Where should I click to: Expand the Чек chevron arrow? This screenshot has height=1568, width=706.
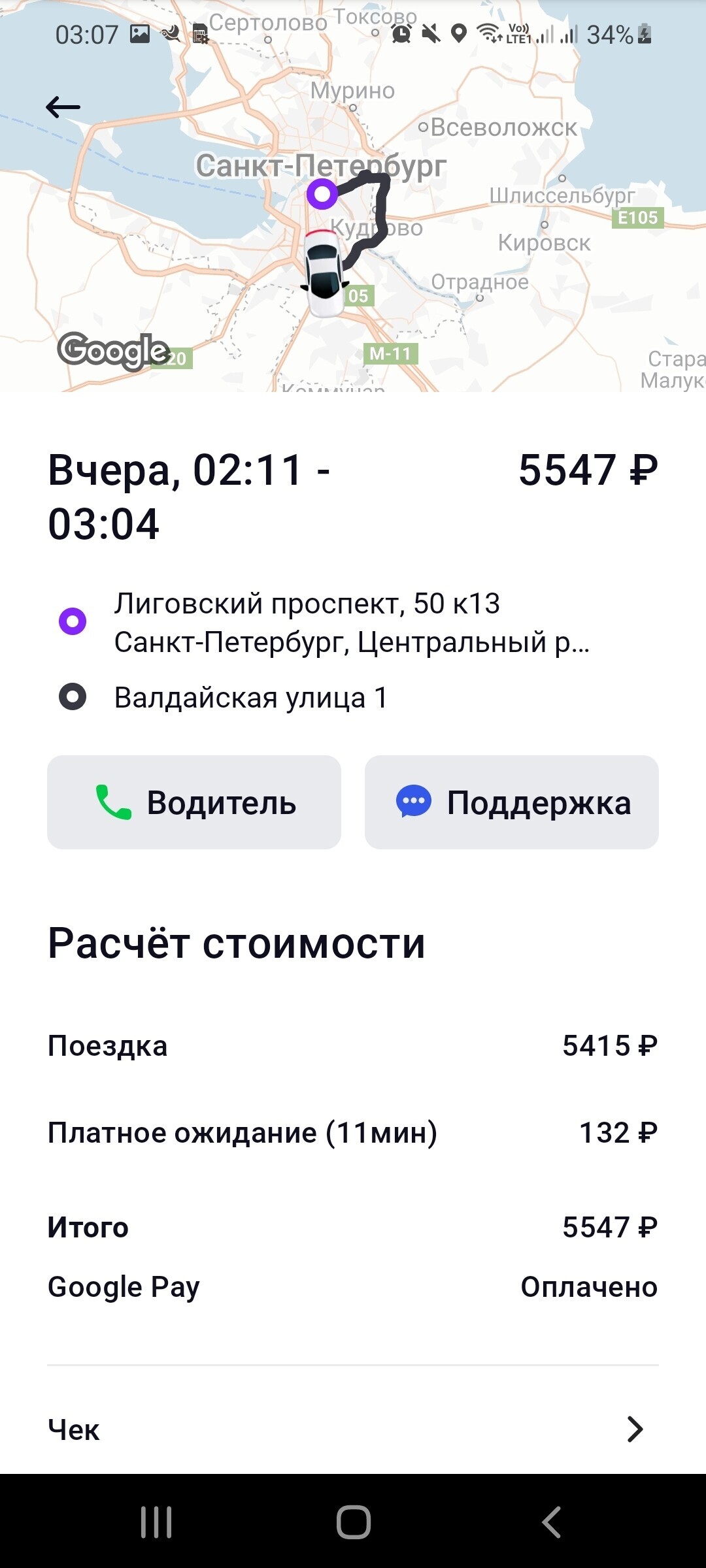pyautogui.click(x=635, y=1429)
